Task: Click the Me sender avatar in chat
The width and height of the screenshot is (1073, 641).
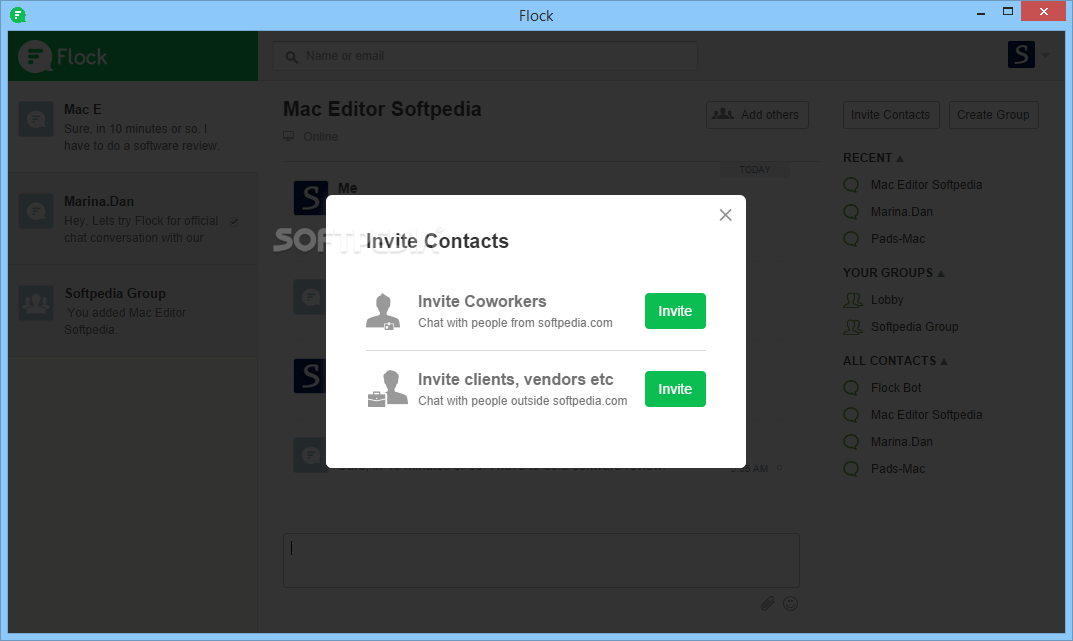Action: [310, 198]
